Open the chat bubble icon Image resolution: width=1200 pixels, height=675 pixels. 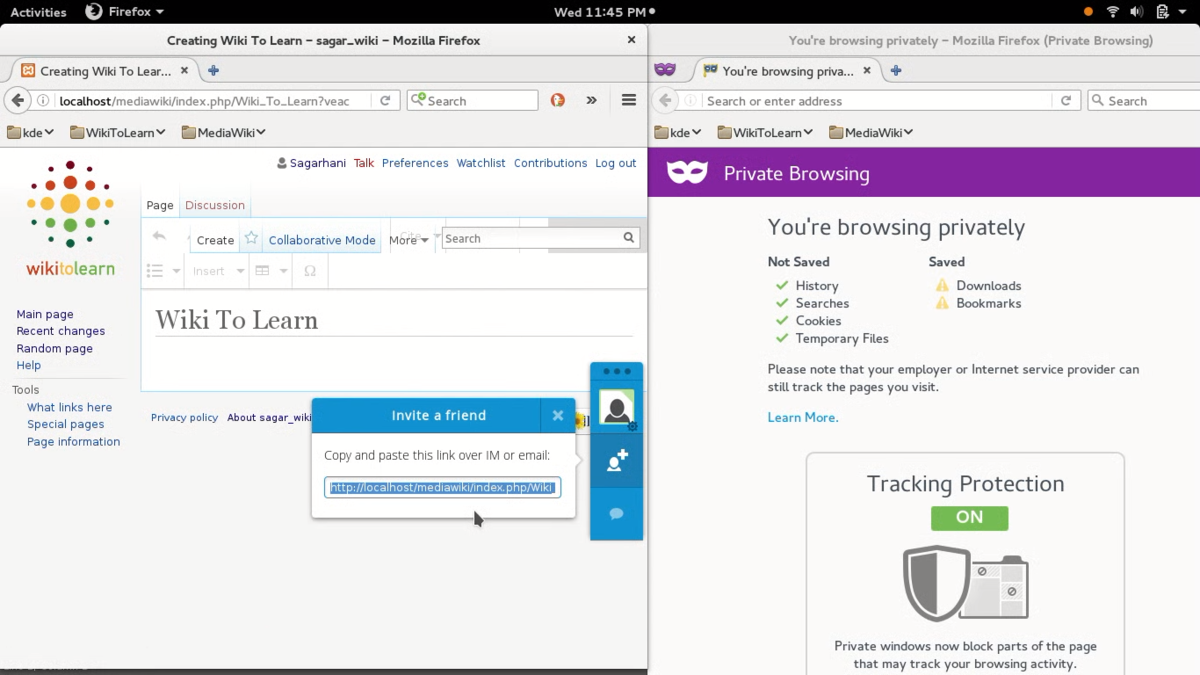[617, 514]
